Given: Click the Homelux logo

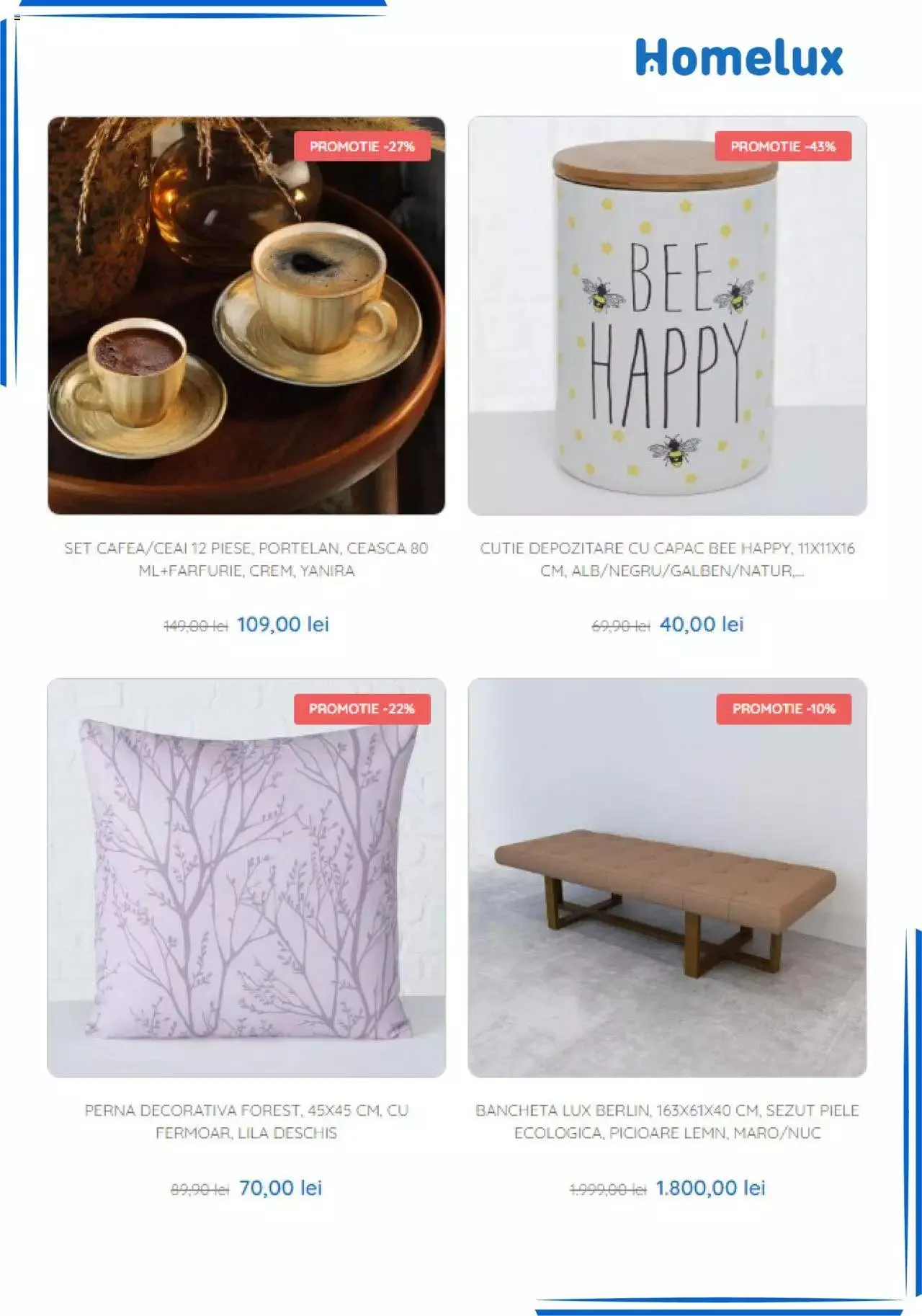Looking at the screenshot, I should click(739, 58).
